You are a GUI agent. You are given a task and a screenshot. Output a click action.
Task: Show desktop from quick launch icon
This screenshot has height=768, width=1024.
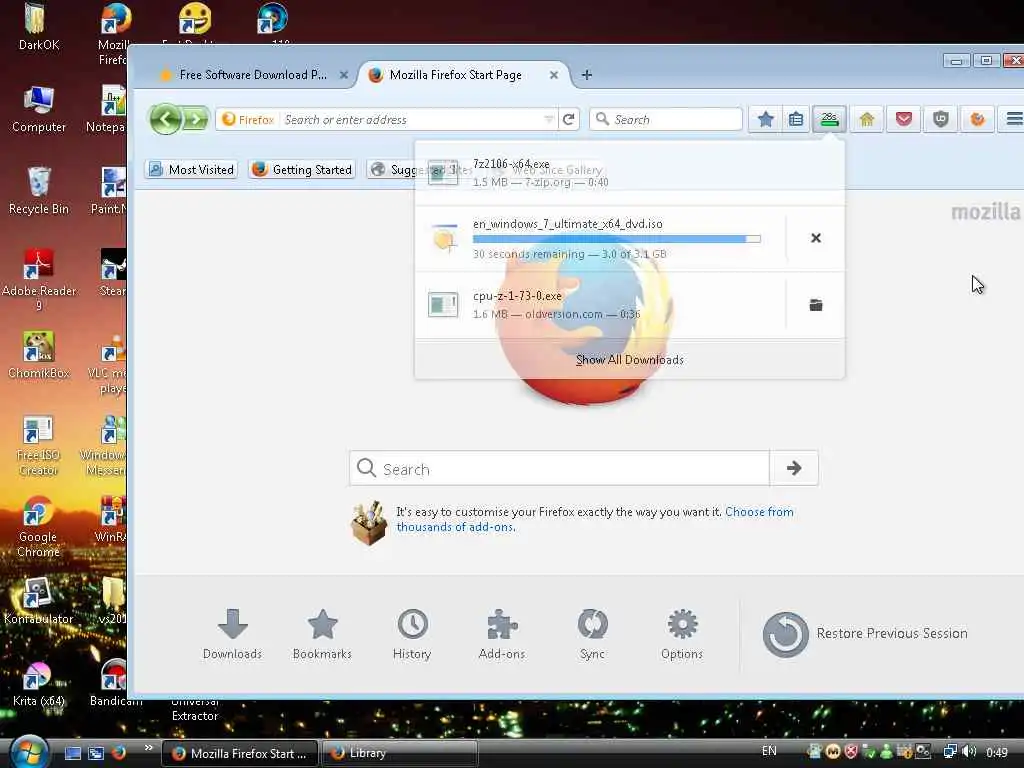click(72, 753)
